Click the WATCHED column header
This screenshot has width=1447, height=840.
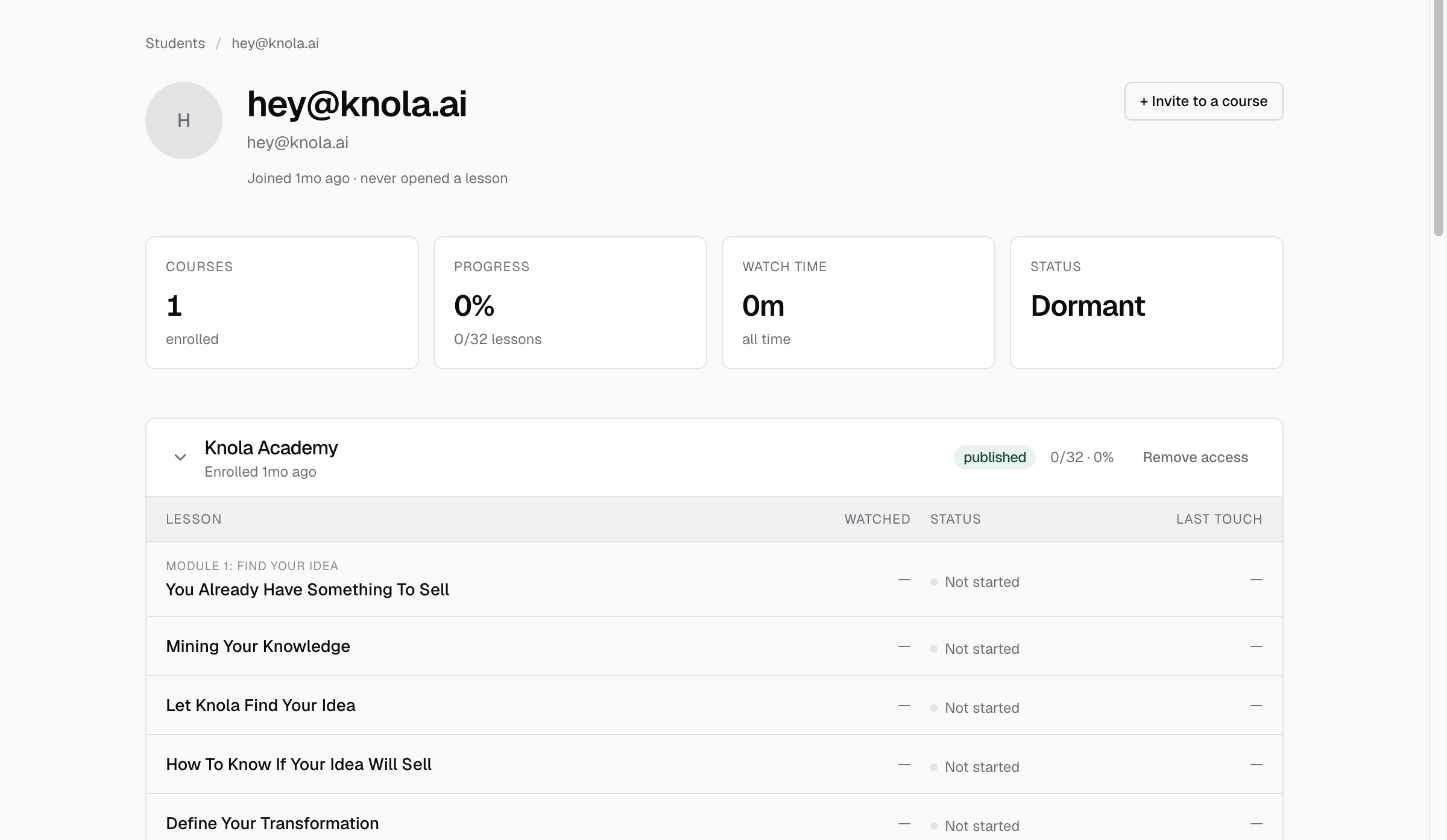877,519
